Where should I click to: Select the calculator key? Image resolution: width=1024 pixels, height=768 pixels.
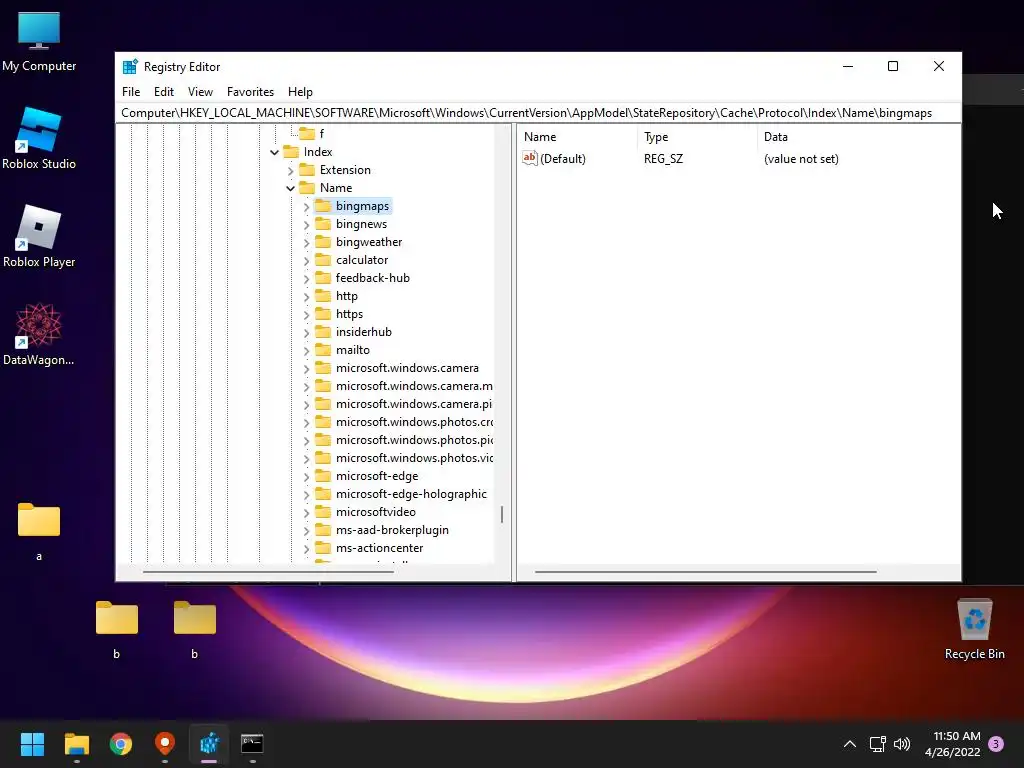coord(362,260)
